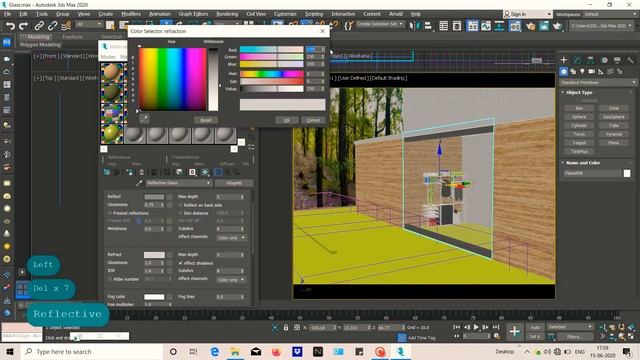
Task: Click the Box primitive button
Action: coord(579,108)
